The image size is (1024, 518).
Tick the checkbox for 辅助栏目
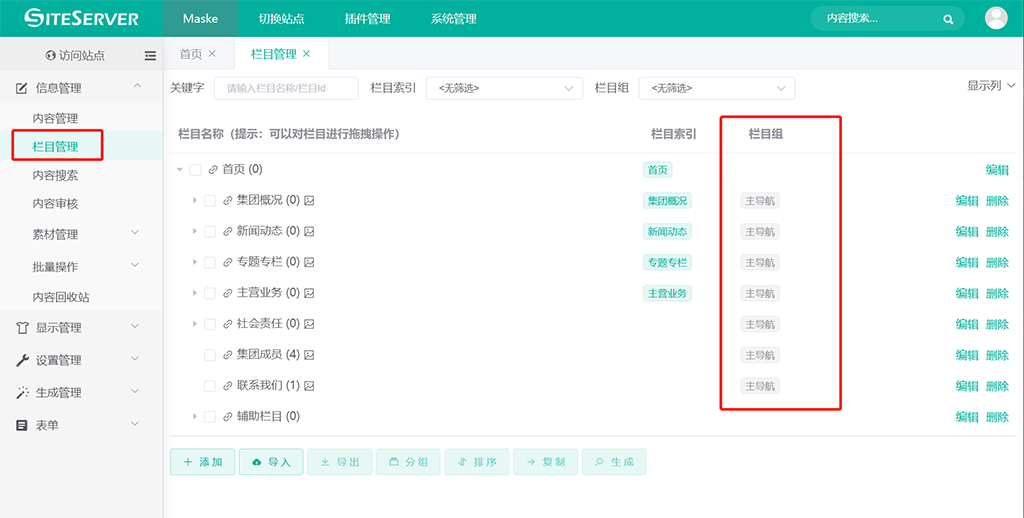[210, 417]
